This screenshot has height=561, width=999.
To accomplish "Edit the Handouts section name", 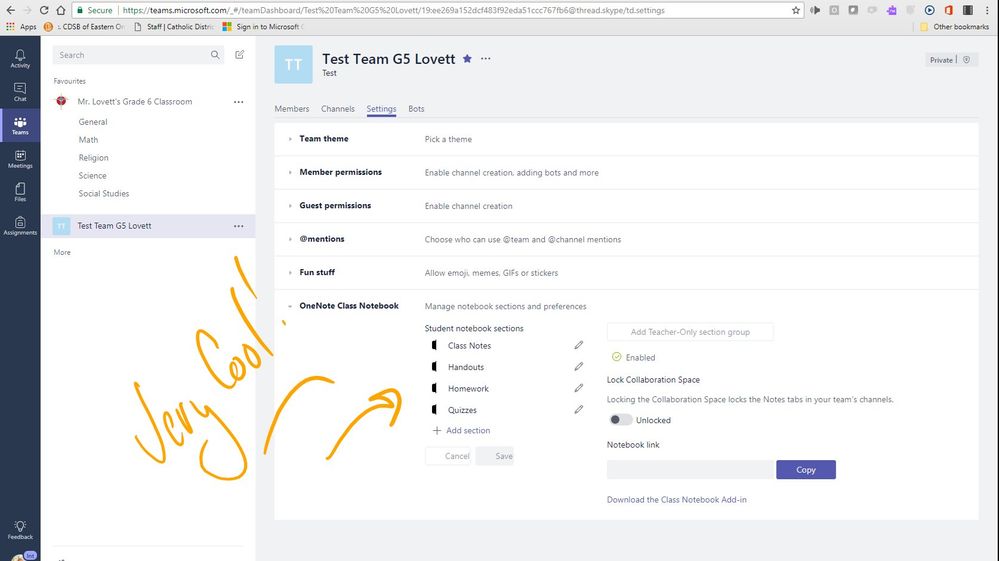I will (579, 367).
